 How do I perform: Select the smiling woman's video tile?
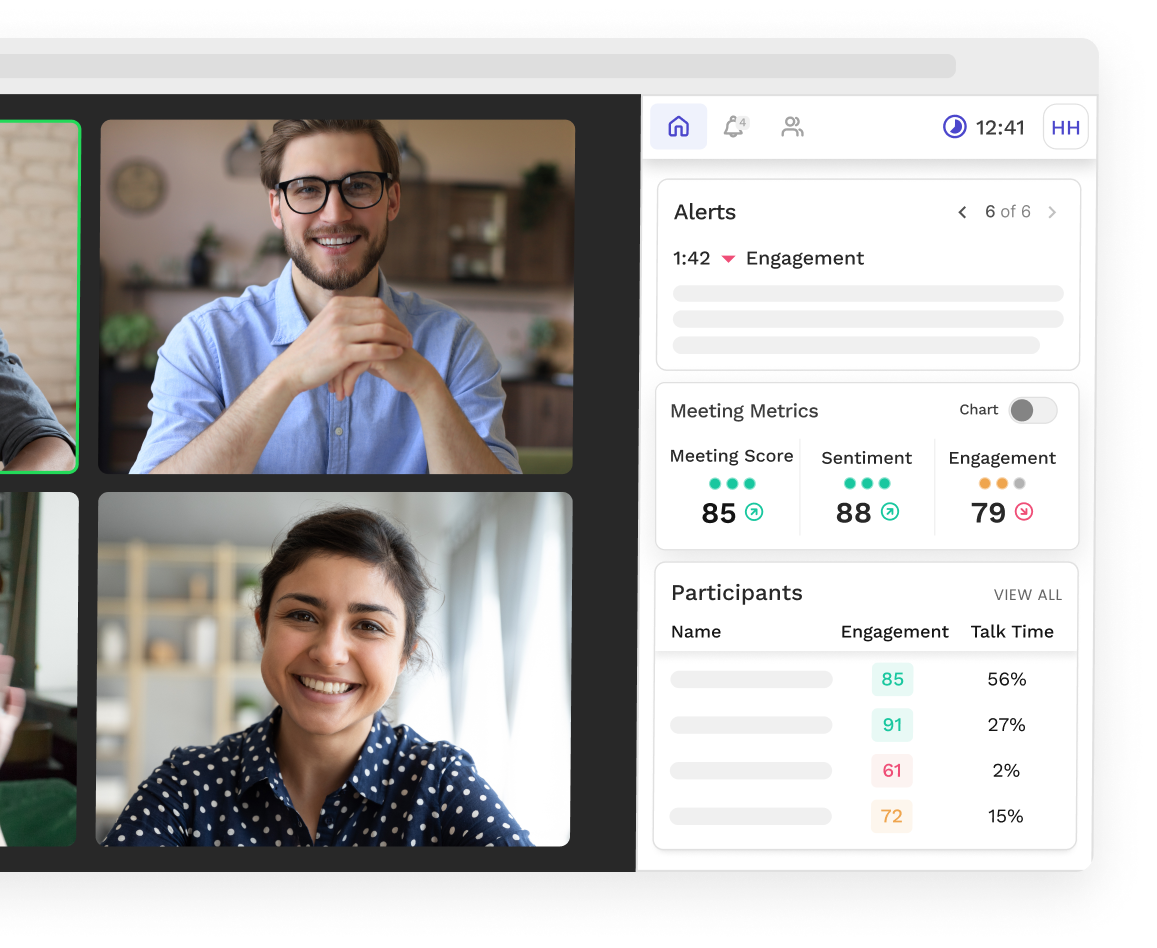point(334,668)
